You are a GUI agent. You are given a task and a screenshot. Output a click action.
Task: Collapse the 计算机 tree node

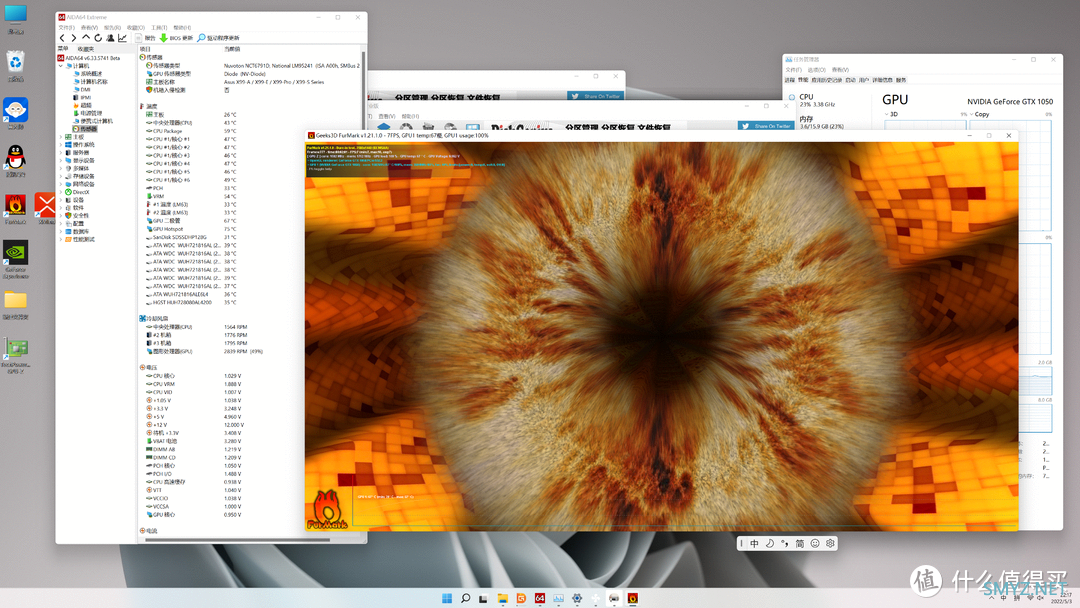[x=61, y=66]
